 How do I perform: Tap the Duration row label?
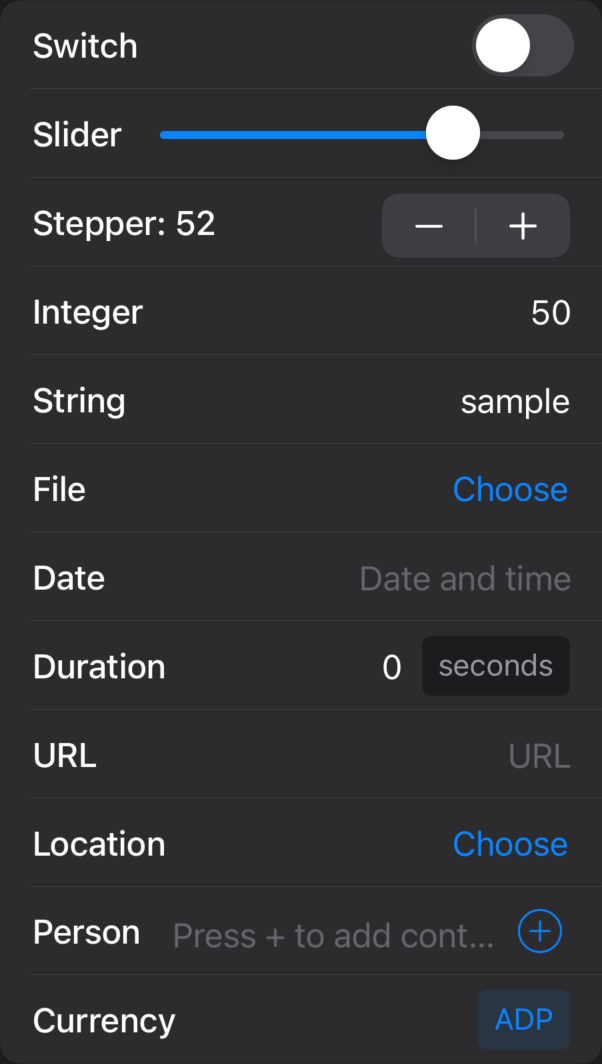(x=99, y=667)
